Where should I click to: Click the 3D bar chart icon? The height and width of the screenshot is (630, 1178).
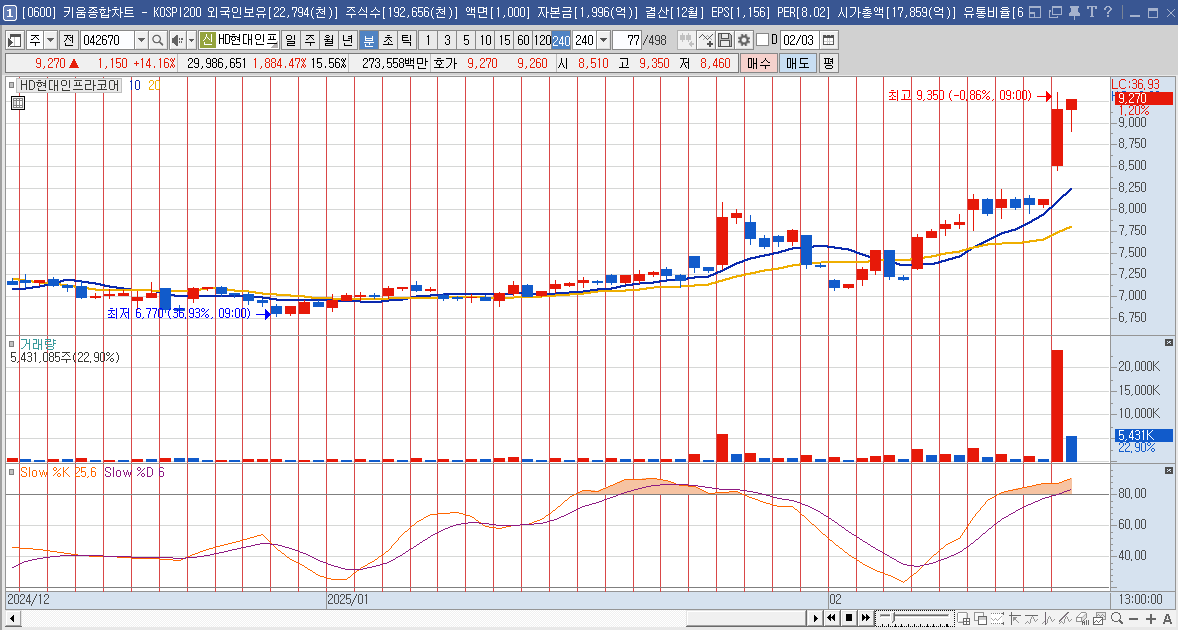click(1083, 618)
